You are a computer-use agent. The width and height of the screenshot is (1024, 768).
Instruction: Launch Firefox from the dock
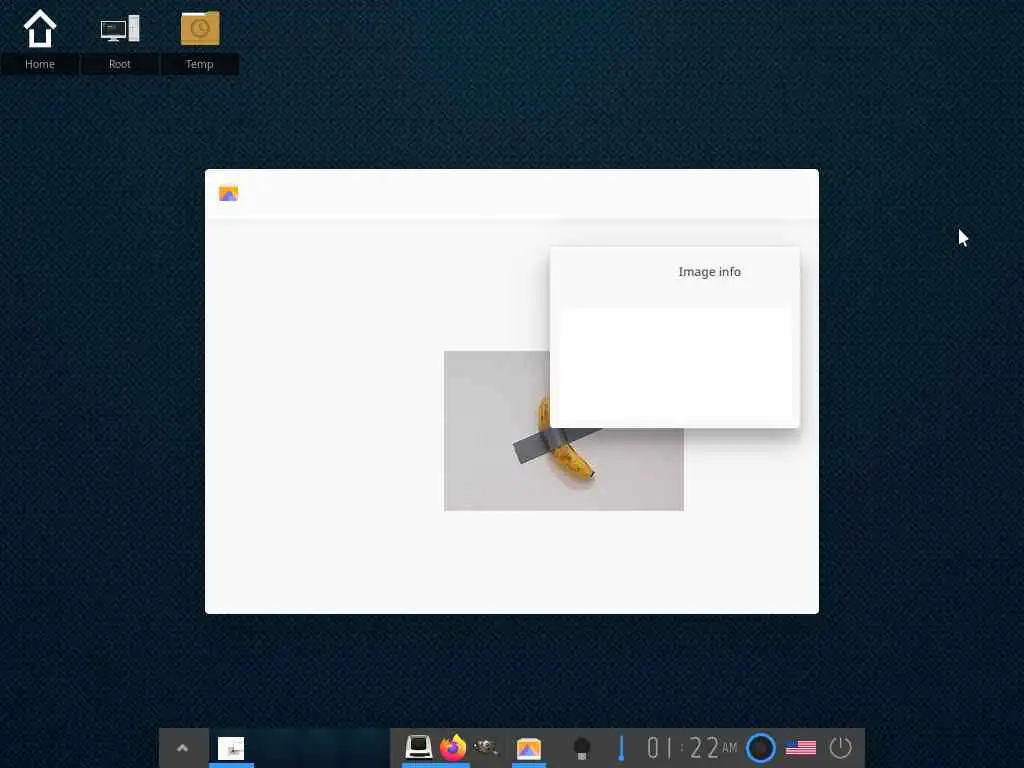453,748
